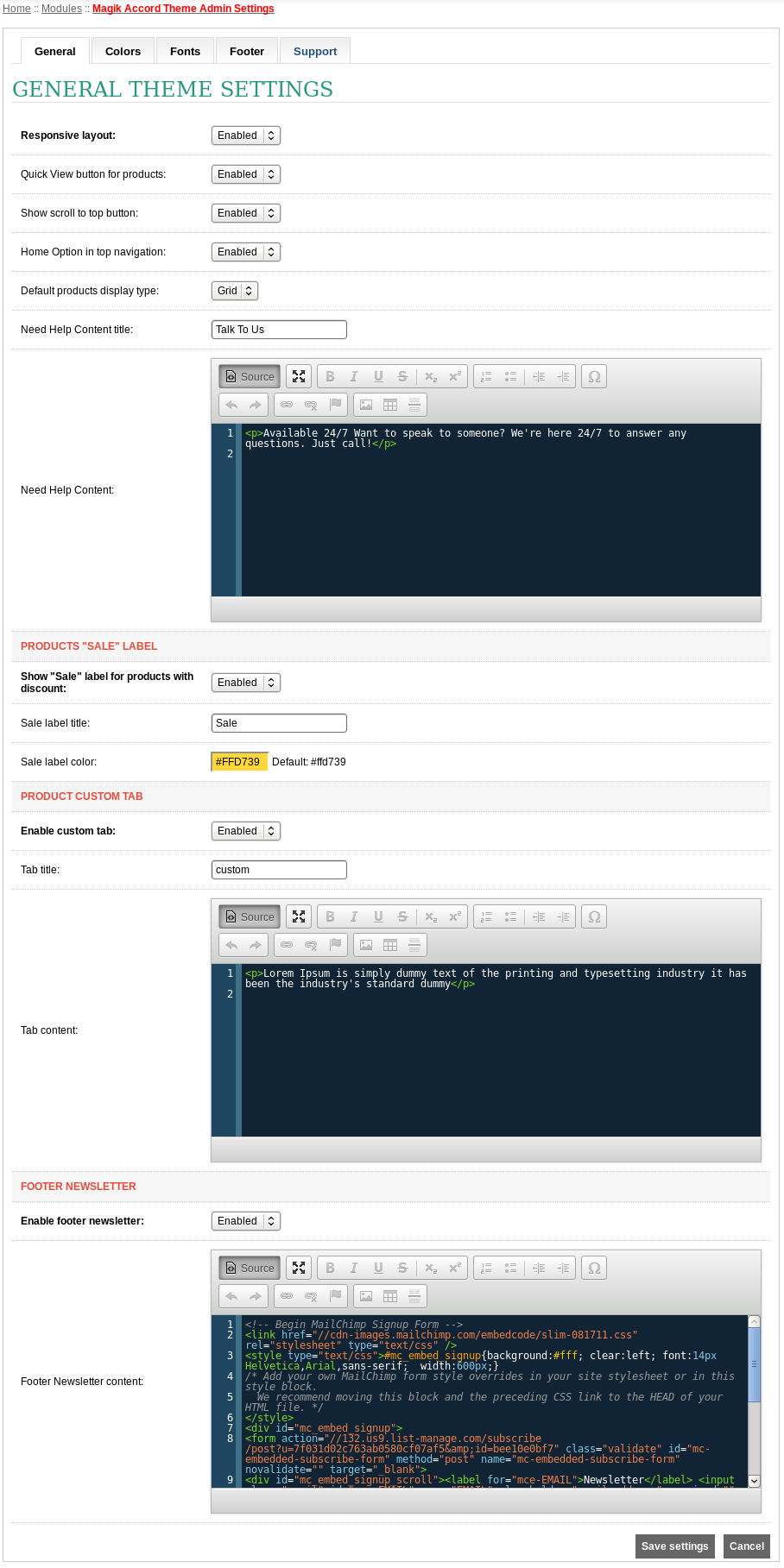
Task: Open Enable custom tab dropdown
Action: [246, 831]
